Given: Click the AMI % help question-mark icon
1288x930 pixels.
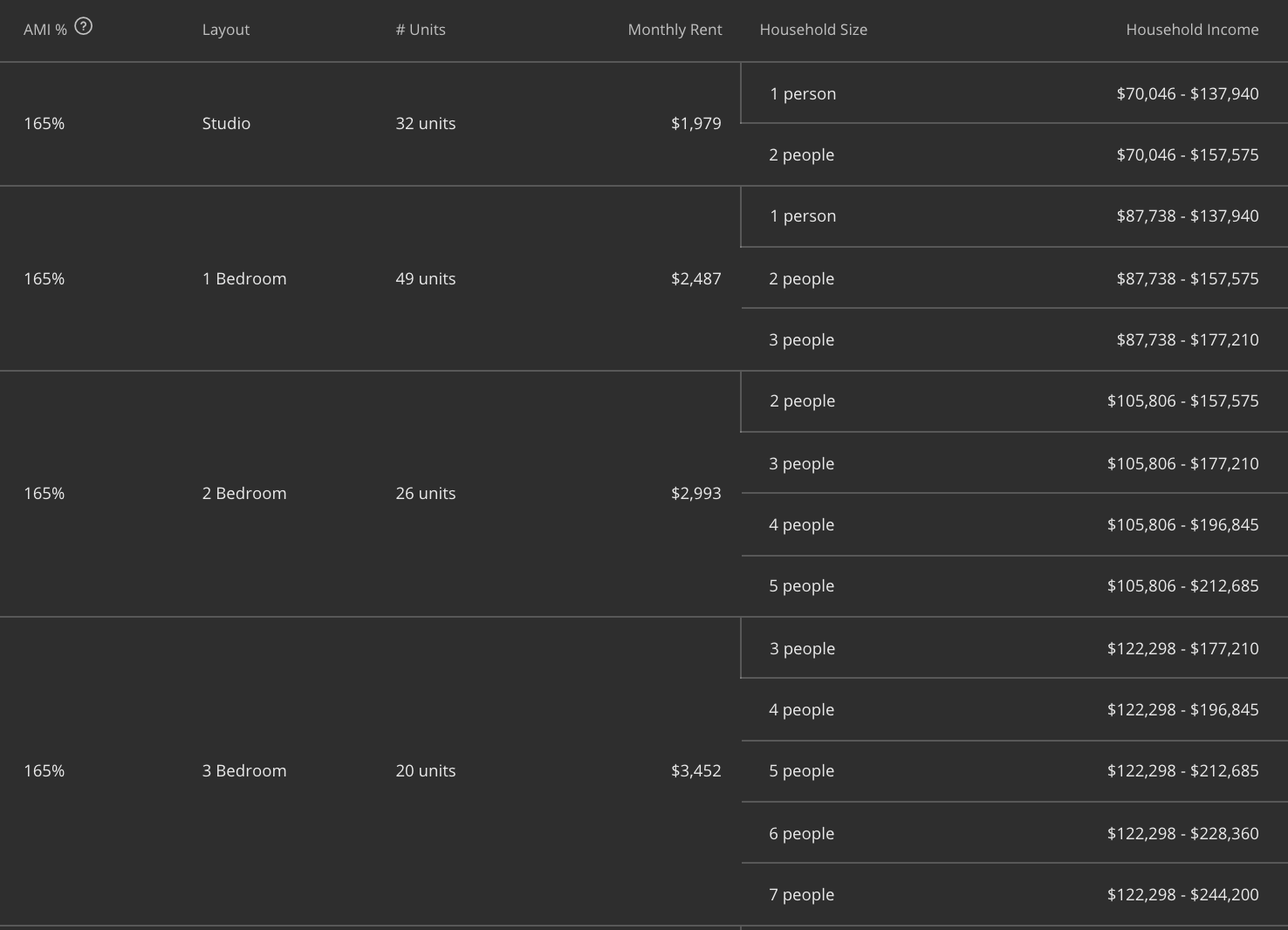Looking at the screenshot, I should (x=84, y=27).
